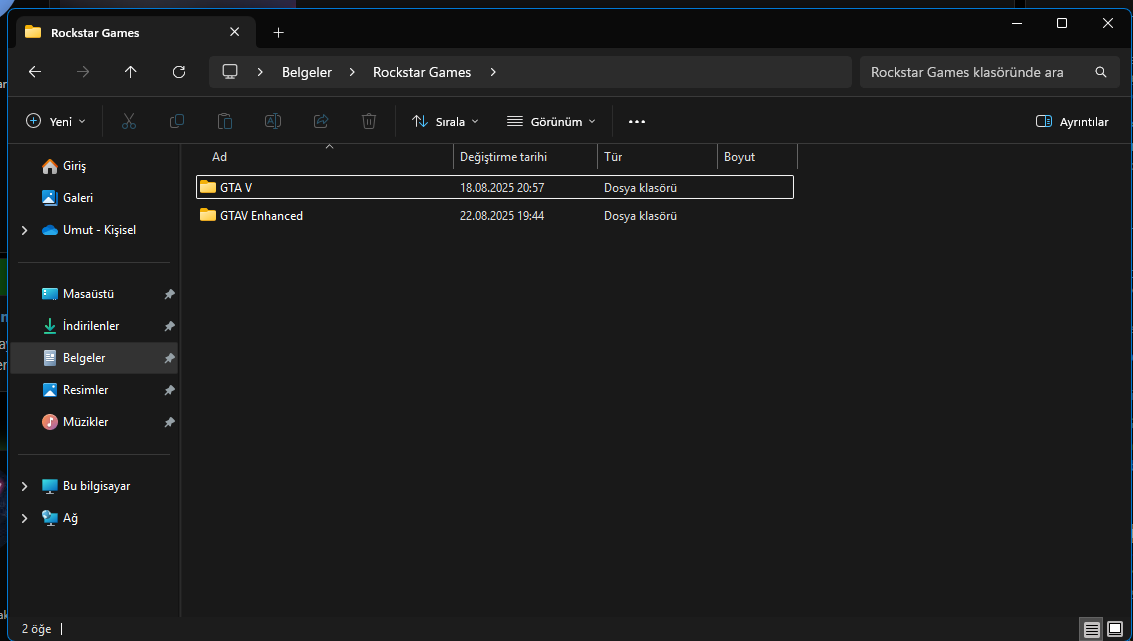
Task: Click chevron after Rockstar Games in address bar
Action: tap(493, 72)
